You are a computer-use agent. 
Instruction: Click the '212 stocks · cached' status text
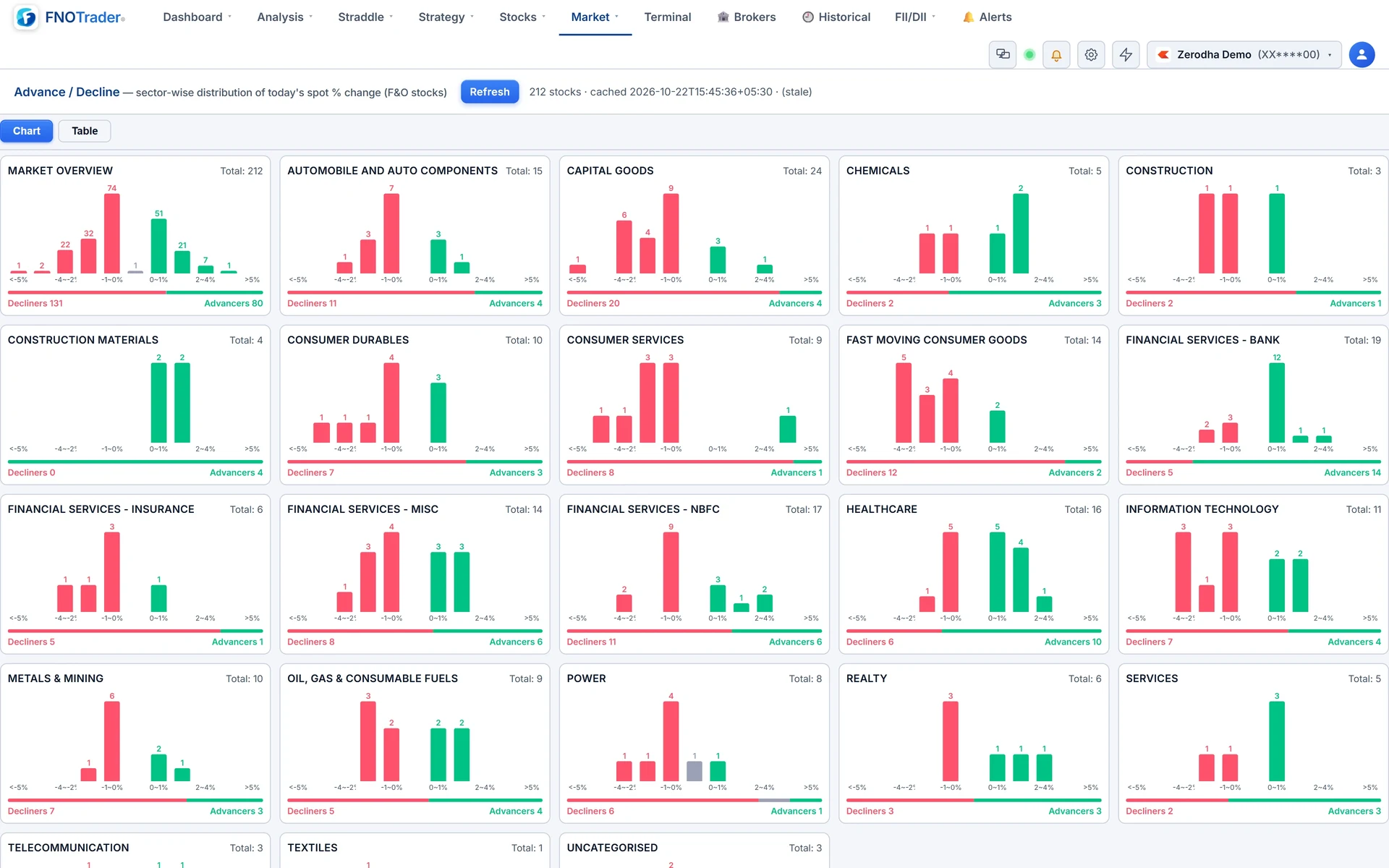tap(671, 92)
